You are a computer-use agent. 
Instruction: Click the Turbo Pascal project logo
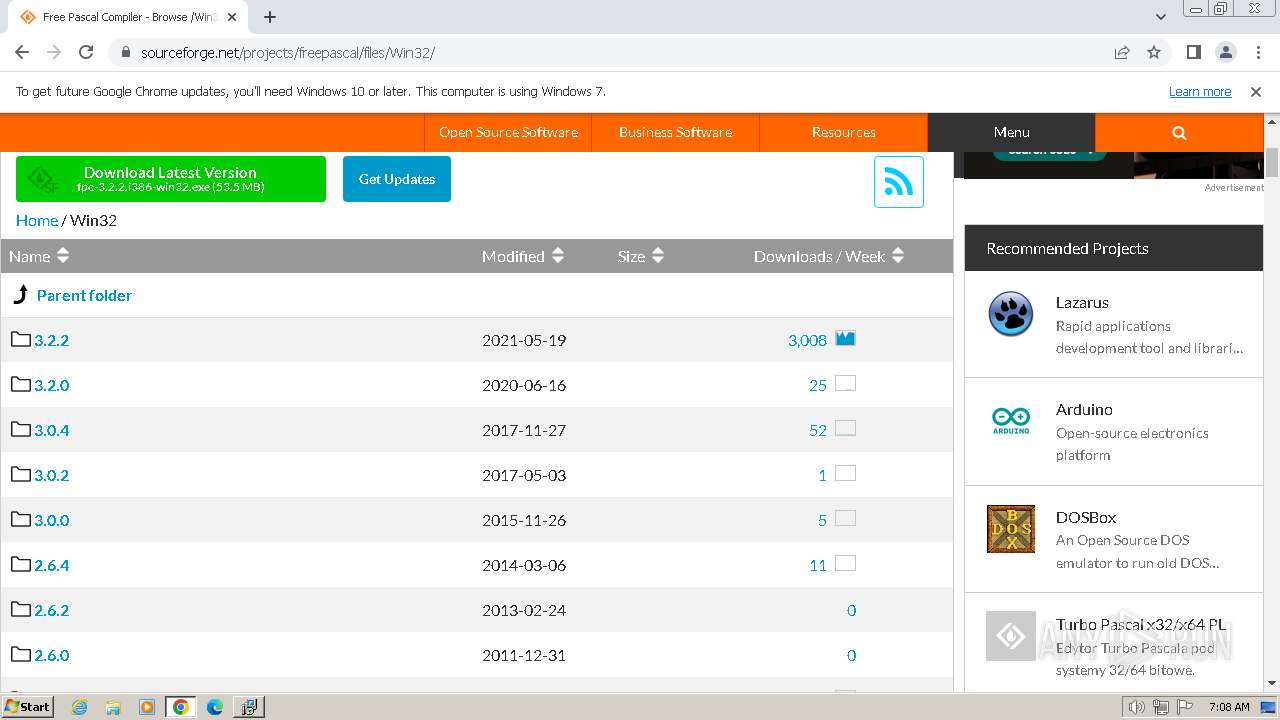pyautogui.click(x=1011, y=636)
